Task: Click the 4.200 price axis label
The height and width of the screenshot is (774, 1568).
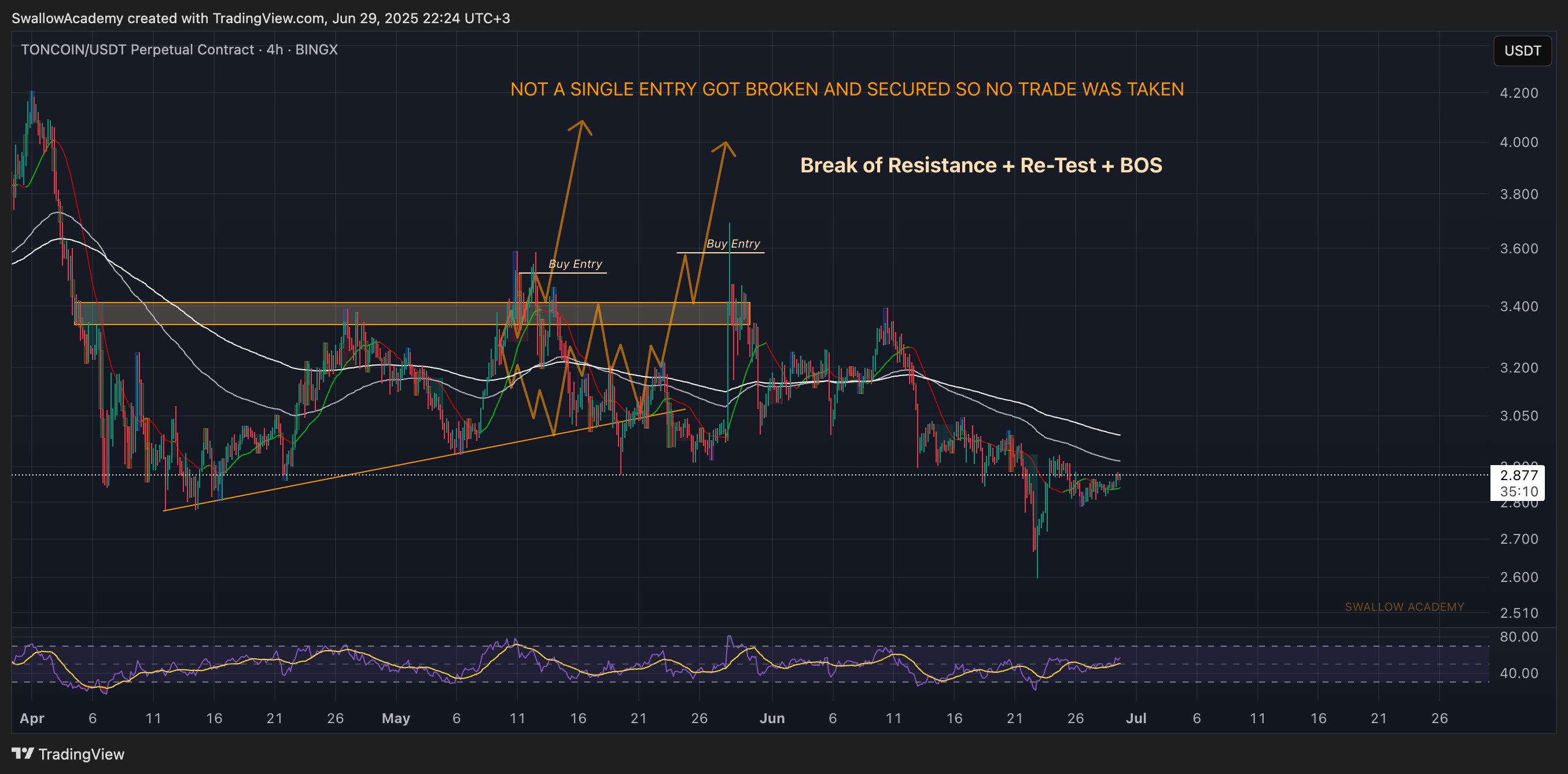Action: point(1519,93)
